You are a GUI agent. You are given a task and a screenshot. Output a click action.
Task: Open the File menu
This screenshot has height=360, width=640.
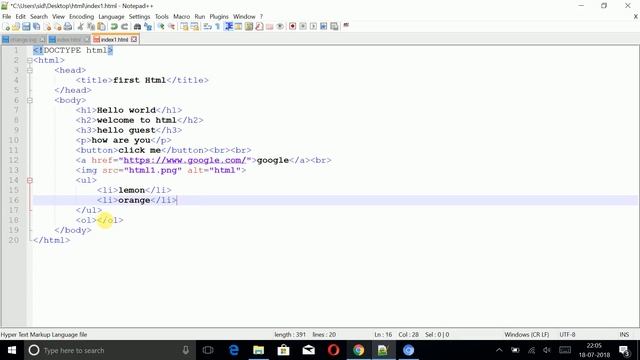(7, 16)
